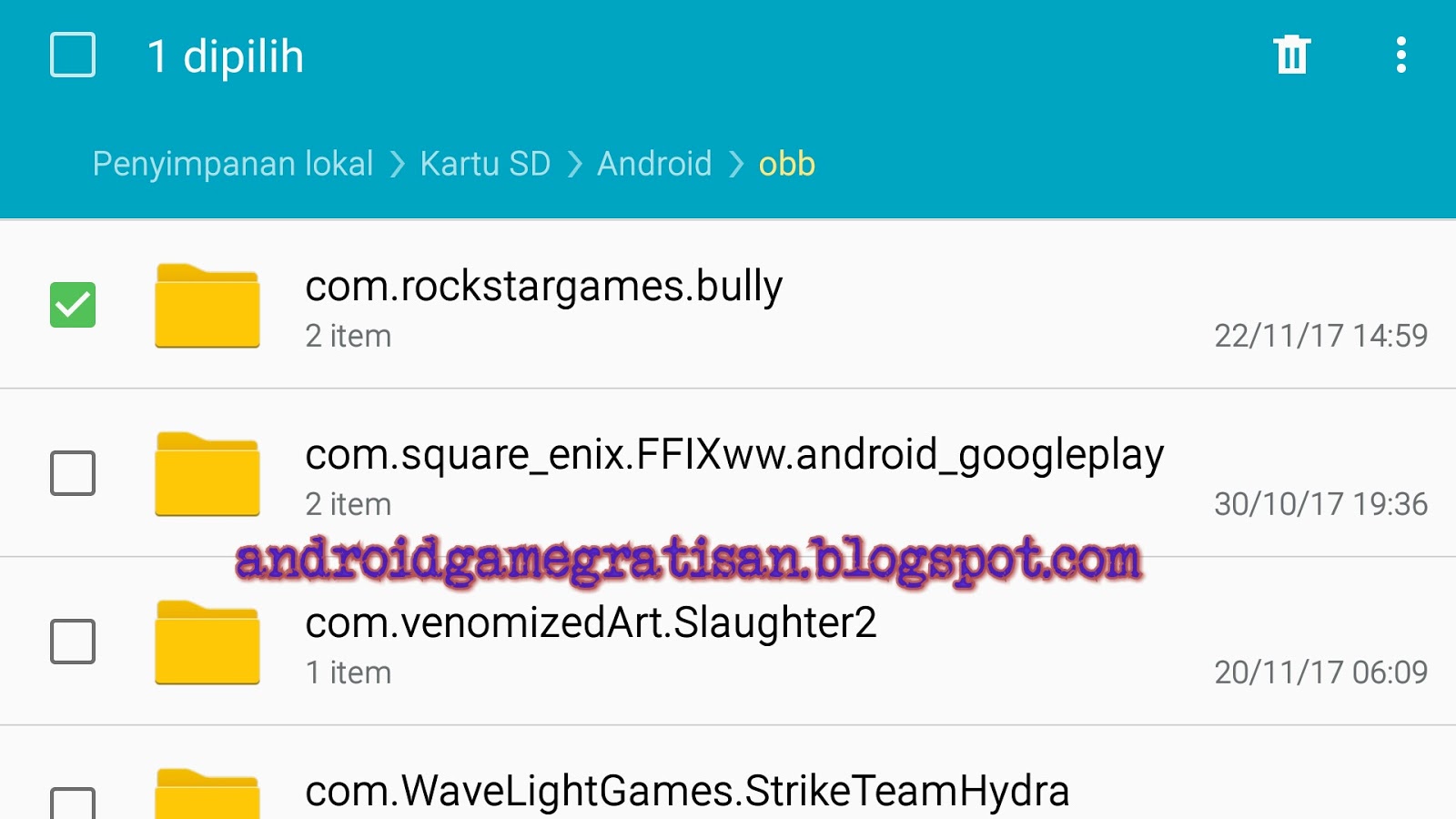This screenshot has width=1456, height=819.
Task: Click the com.rockstargames.bully folder icon
Action: pyautogui.click(x=207, y=306)
